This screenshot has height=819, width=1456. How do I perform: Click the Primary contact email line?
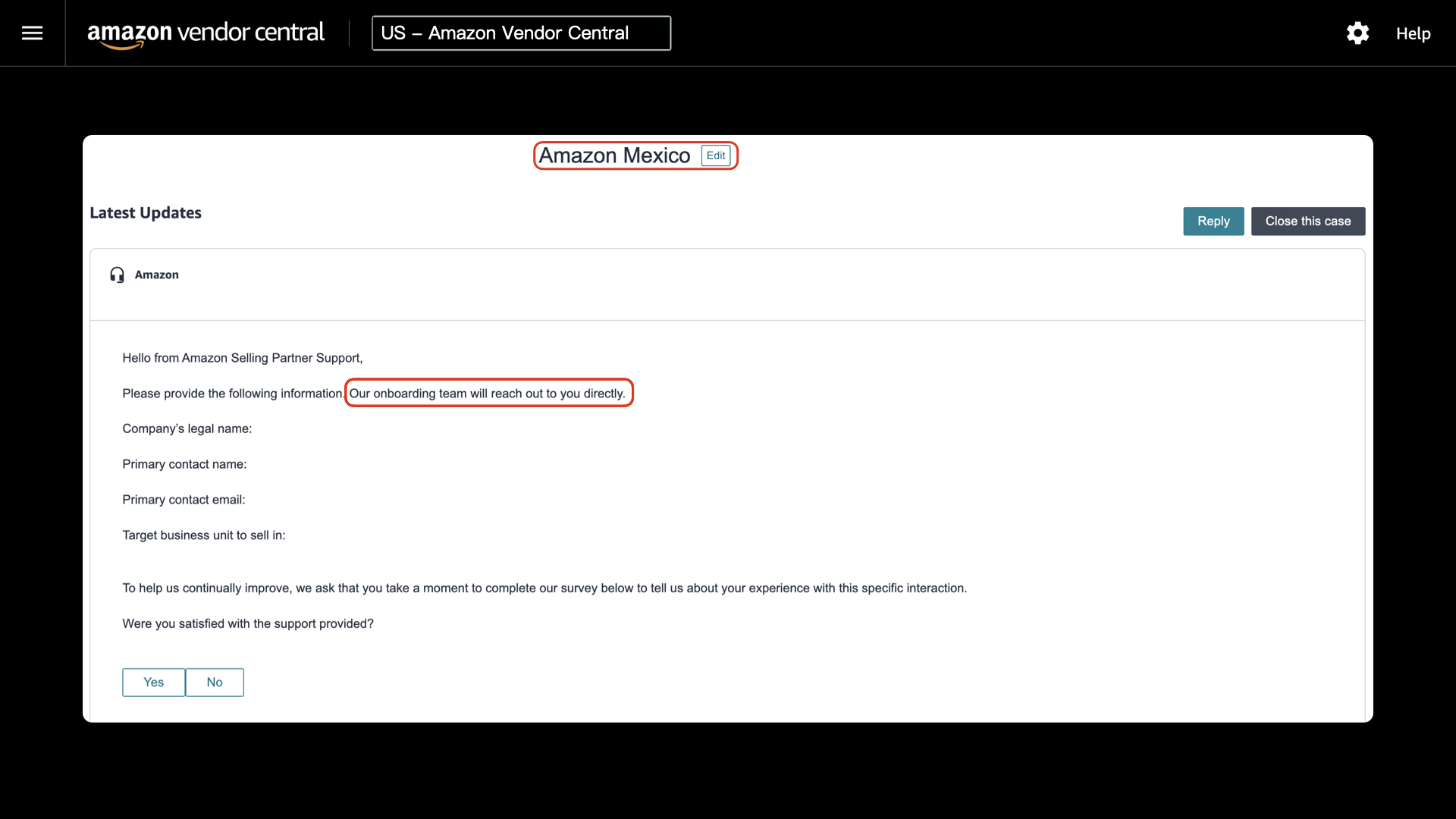coord(184,500)
